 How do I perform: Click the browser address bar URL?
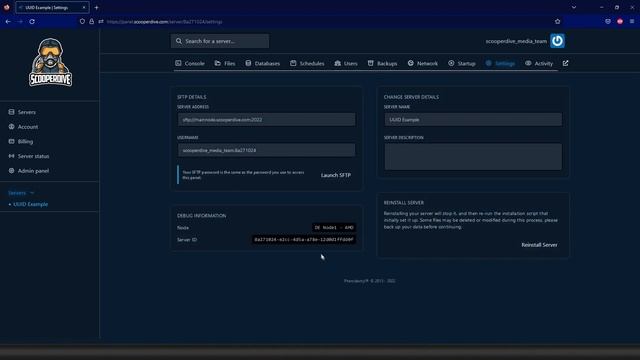[x=164, y=22]
